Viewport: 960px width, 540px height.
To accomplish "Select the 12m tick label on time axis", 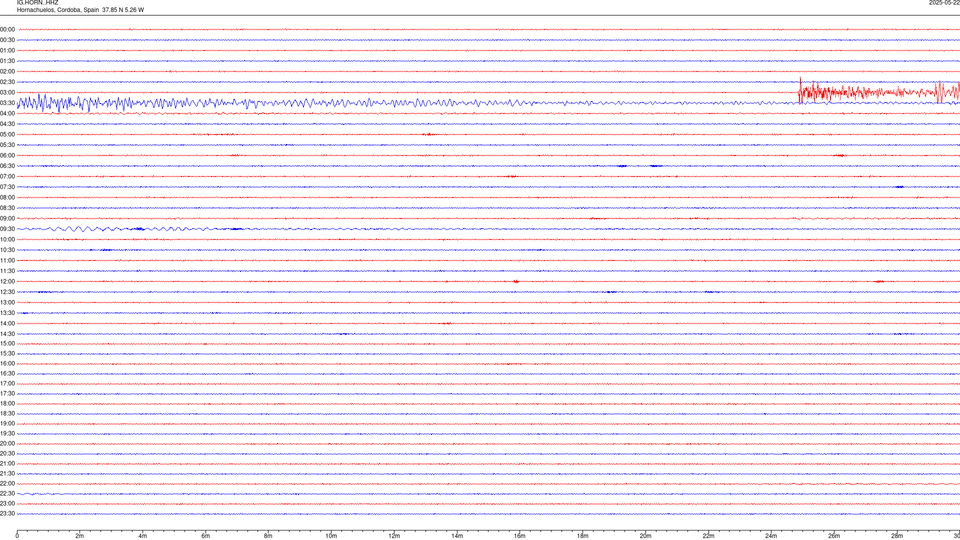I will [x=394, y=536].
